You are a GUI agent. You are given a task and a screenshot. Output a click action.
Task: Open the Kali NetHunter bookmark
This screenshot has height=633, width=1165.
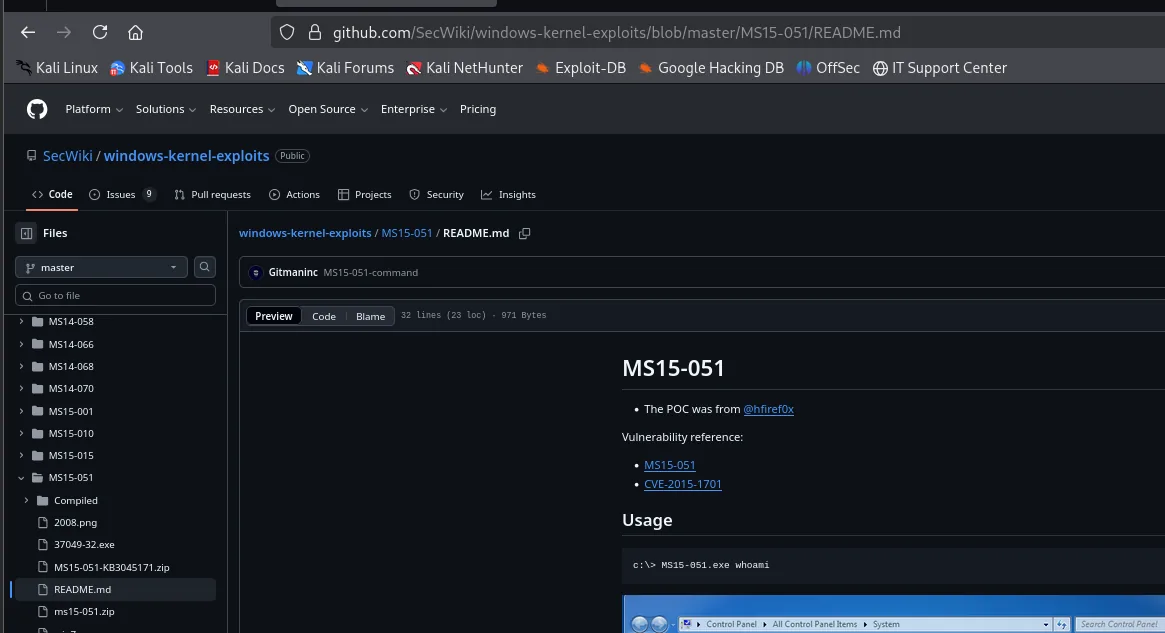coord(464,68)
